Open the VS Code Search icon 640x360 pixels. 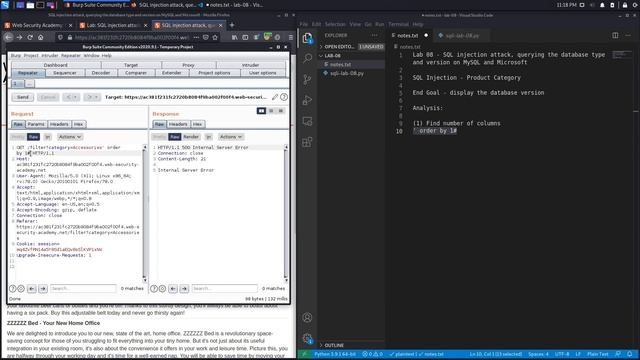pos(307,58)
